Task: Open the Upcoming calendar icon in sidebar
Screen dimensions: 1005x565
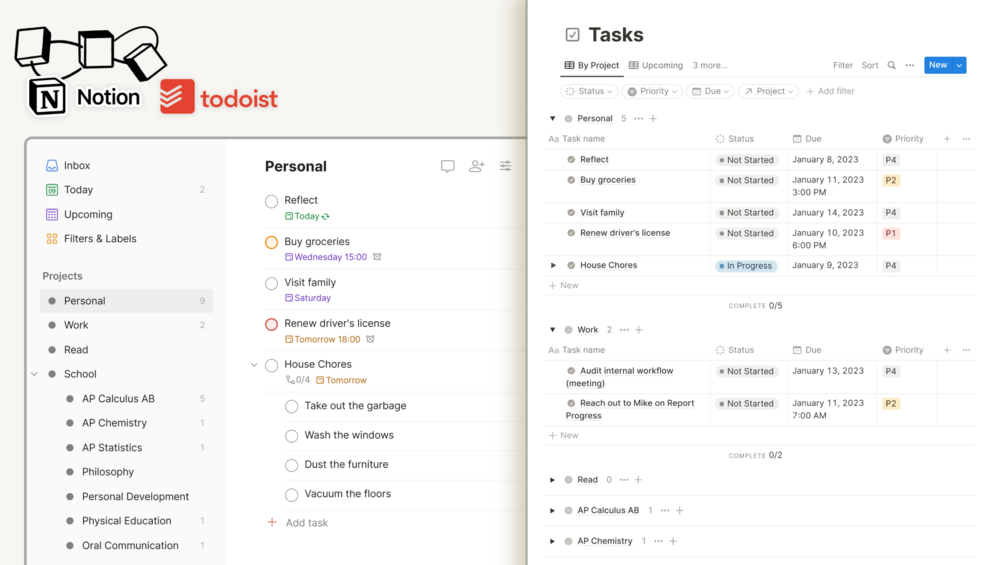Action: pyautogui.click(x=52, y=214)
